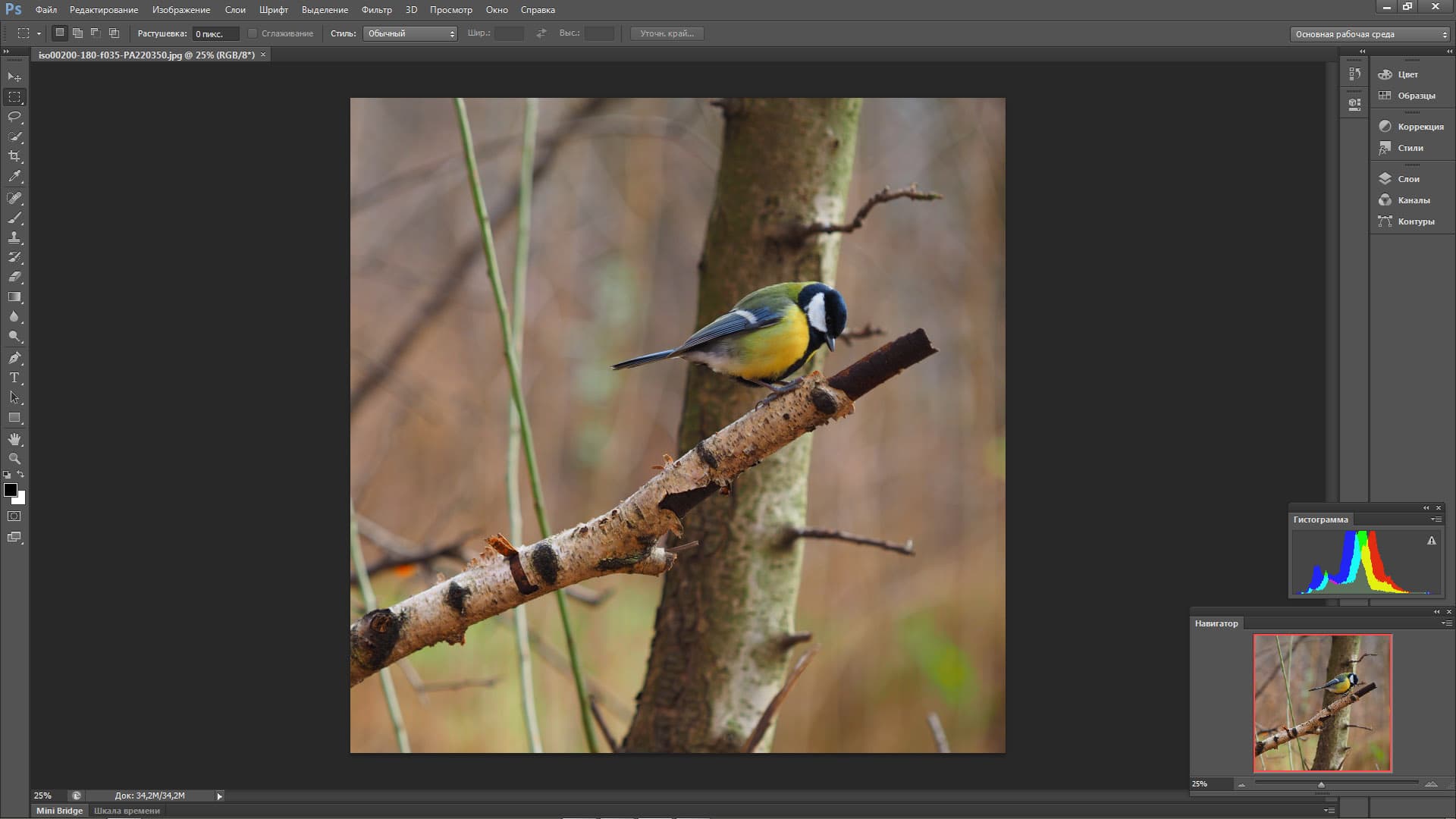
Task: Enable the Сглаживание checkbox
Action: pos(253,33)
